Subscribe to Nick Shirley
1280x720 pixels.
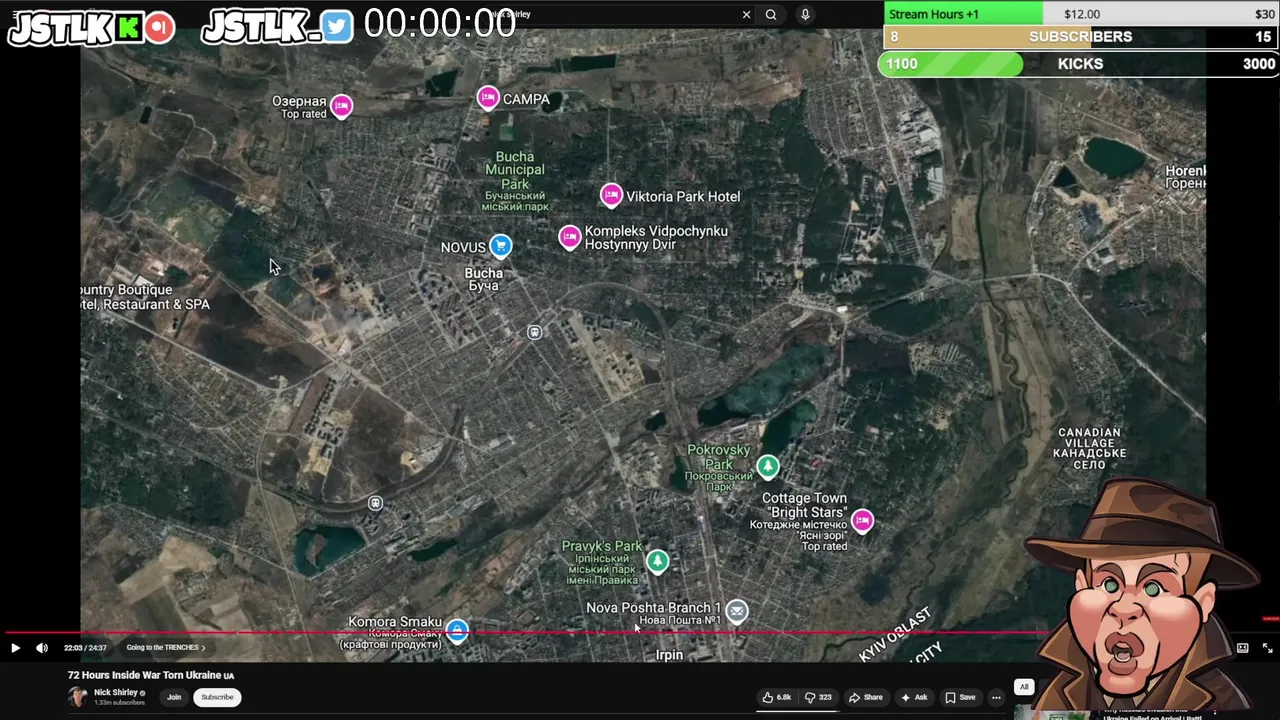click(217, 697)
